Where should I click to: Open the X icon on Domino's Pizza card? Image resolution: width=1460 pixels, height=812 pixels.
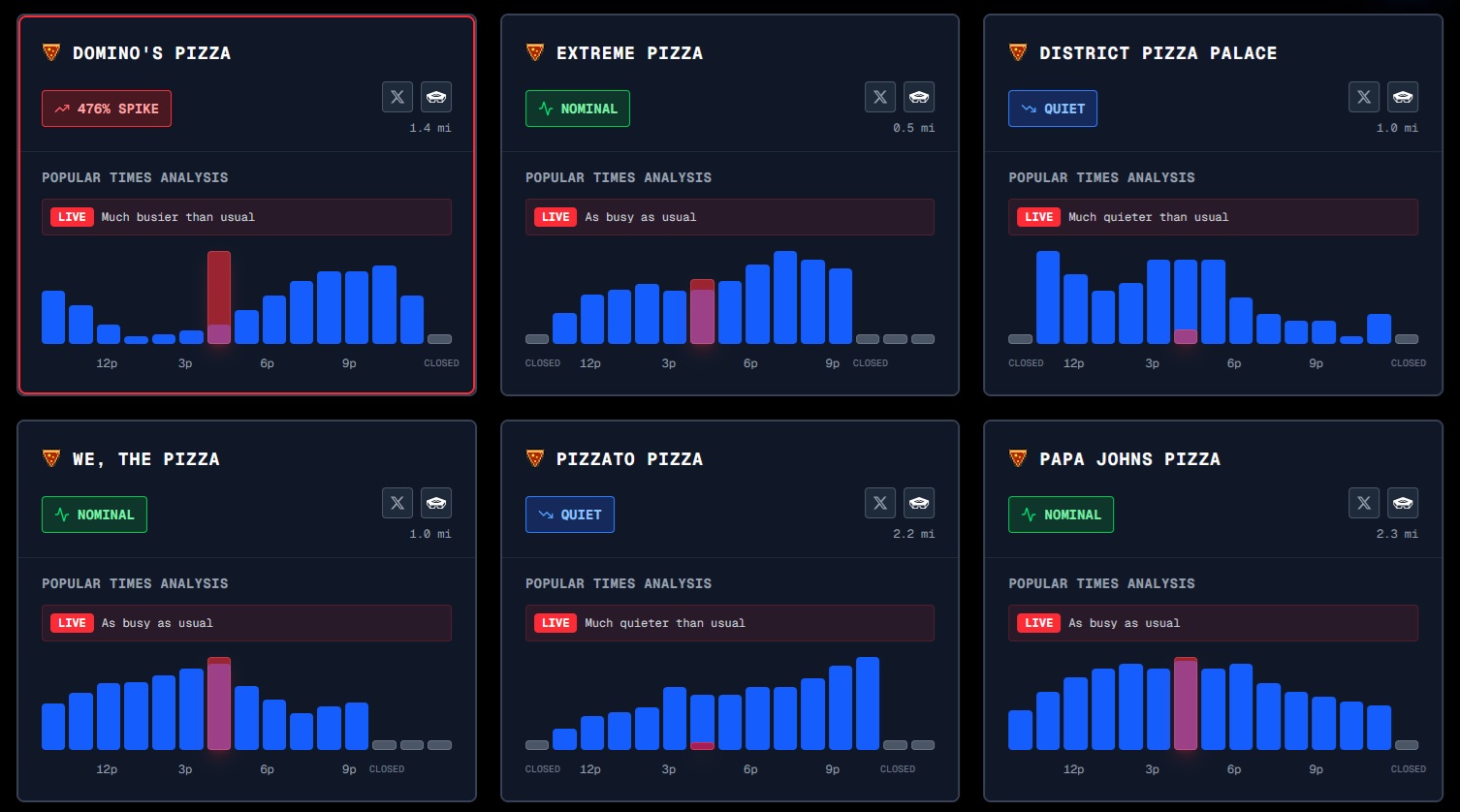397,97
